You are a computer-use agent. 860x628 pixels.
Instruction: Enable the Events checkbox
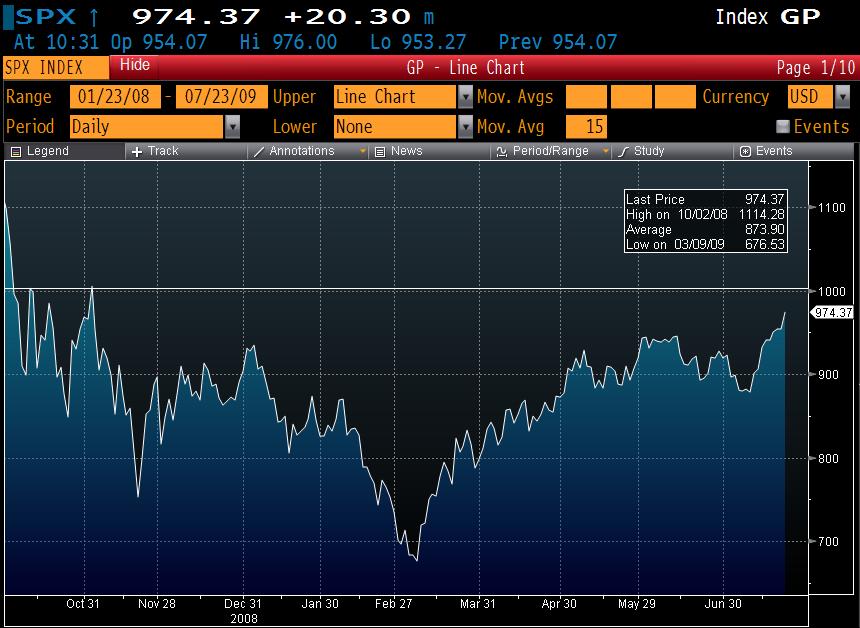(783, 127)
